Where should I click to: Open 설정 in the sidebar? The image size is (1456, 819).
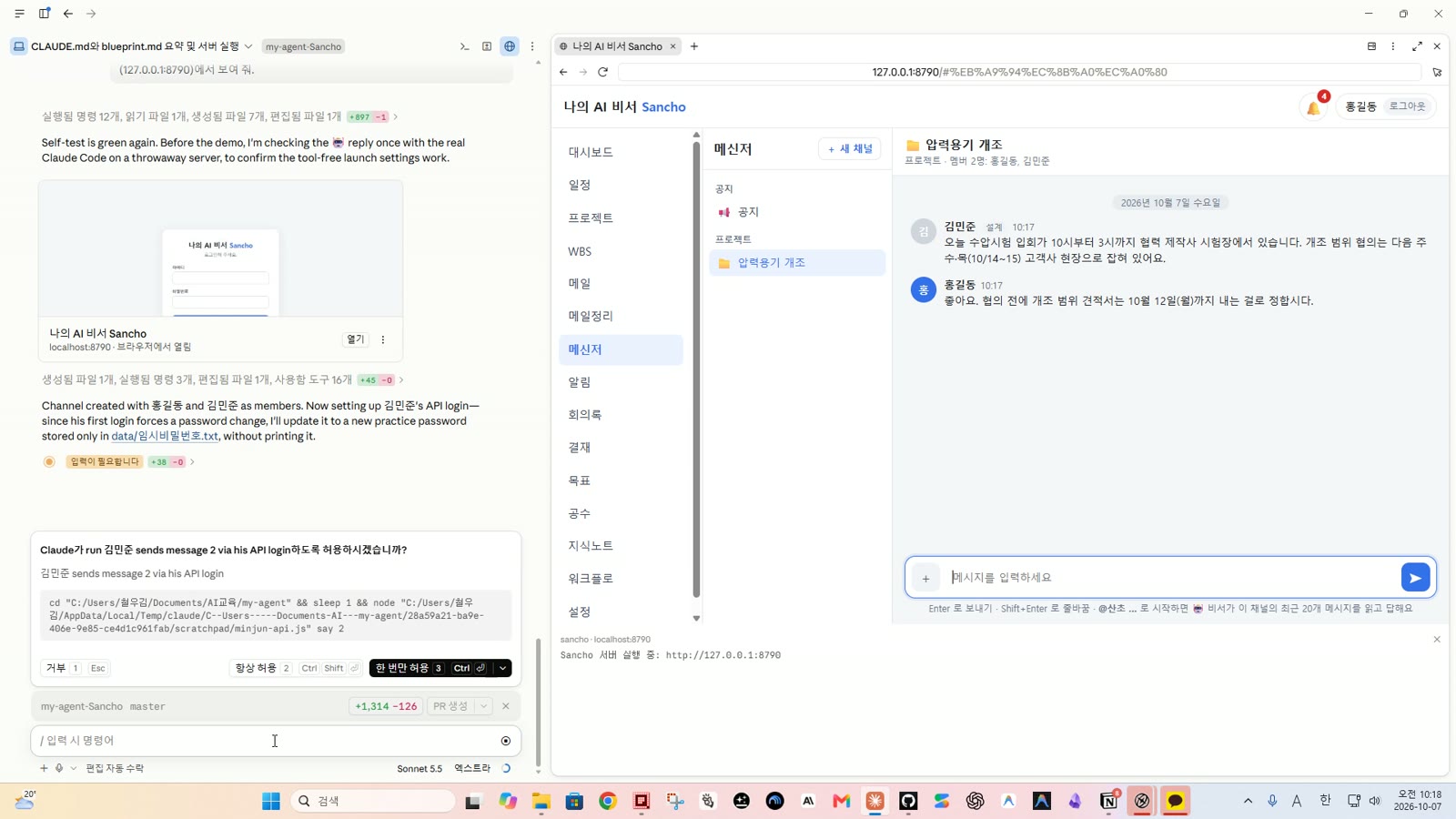621,612
